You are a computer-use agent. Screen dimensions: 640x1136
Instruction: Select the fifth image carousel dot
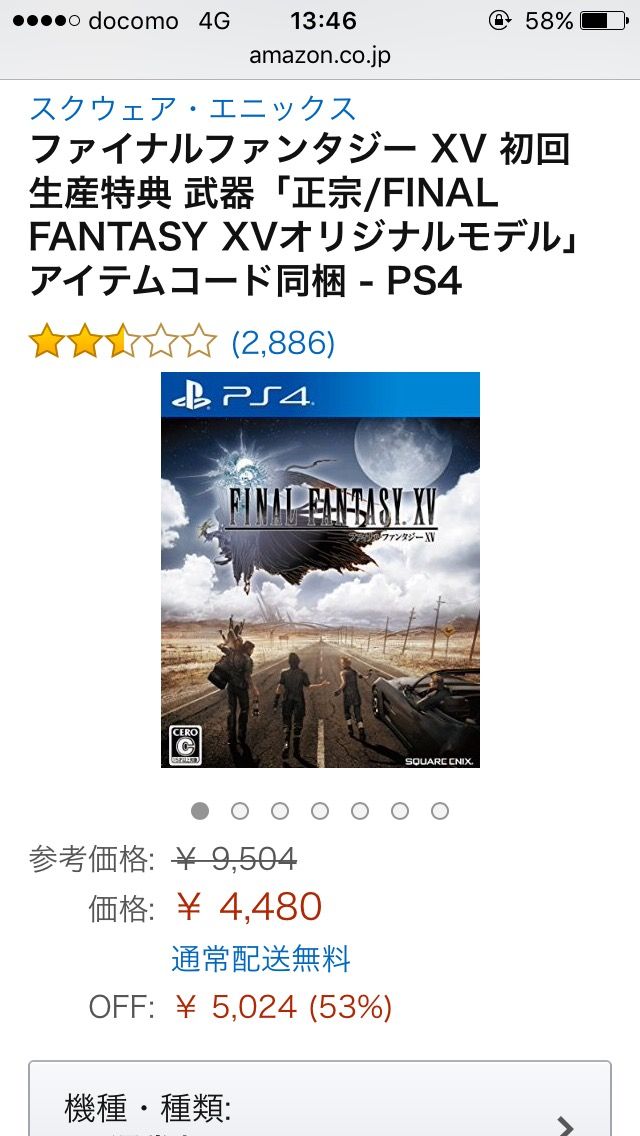pos(360,811)
